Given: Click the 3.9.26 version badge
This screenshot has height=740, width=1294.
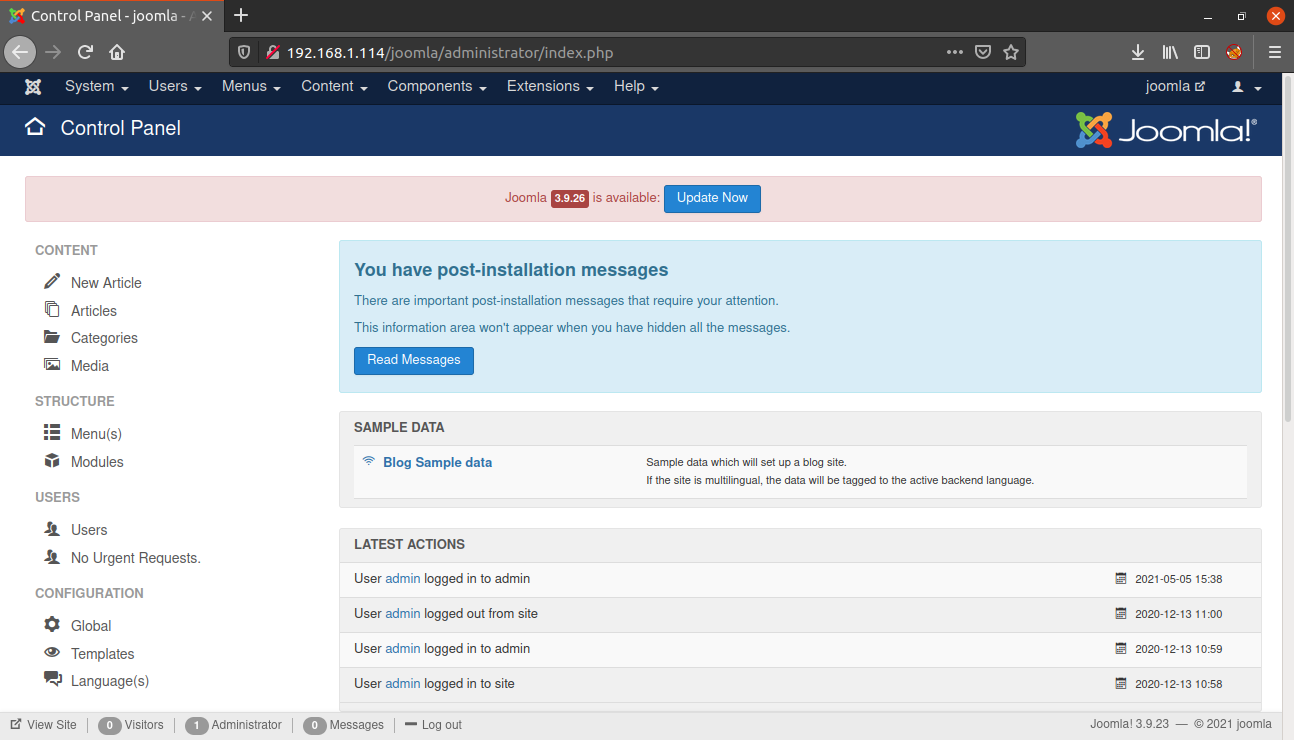Looking at the screenshot, I should 569,198.
